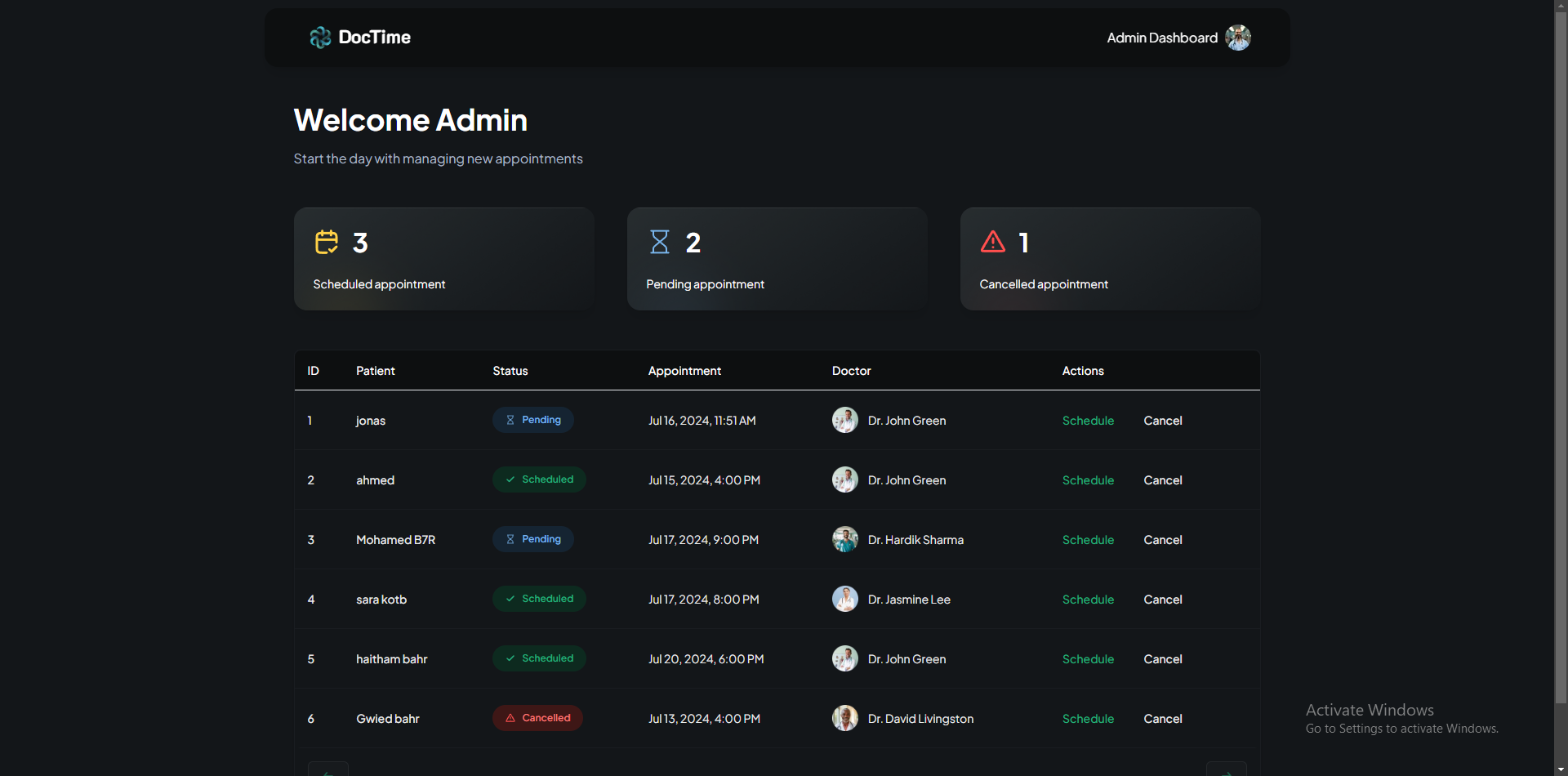The image size is (1568, 776).
Task: Schedule sara kotb's appointment
Action: point(1088,600)
